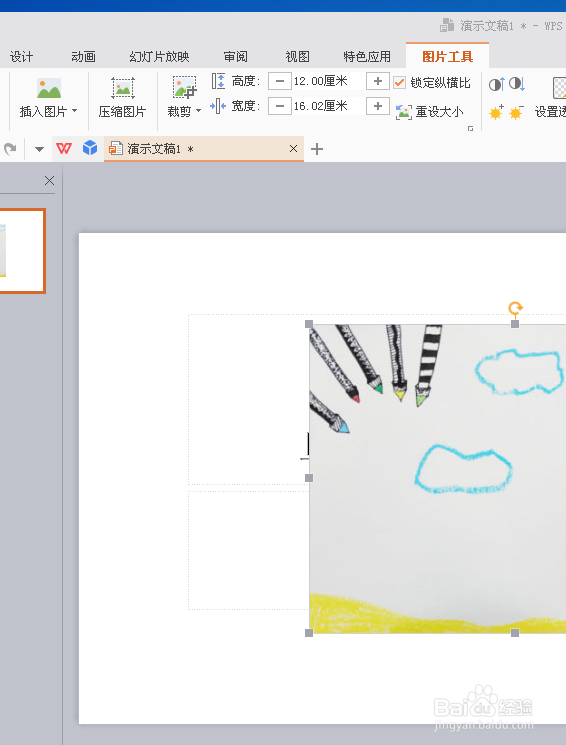Select the slide 1 thumbnail
Image resolution: width=566 pixels, height=745 pixels.
coord(22,251)
